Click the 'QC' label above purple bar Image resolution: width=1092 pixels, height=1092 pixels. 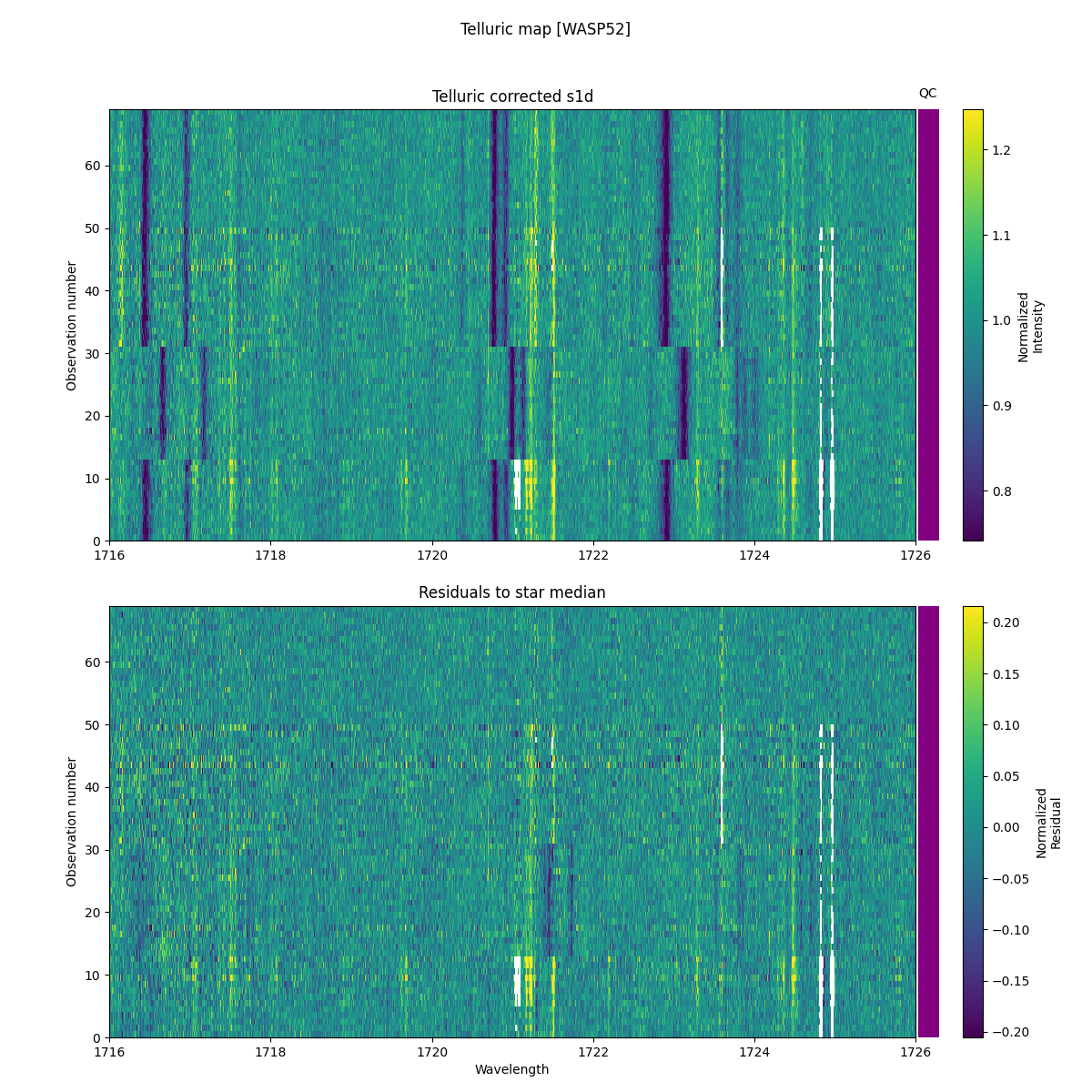coord(927,93)
